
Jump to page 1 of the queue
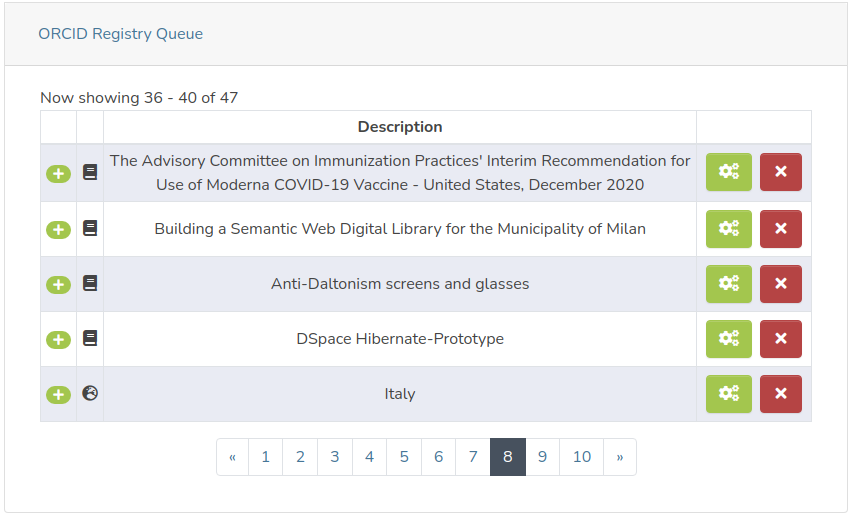pos(265,457)
